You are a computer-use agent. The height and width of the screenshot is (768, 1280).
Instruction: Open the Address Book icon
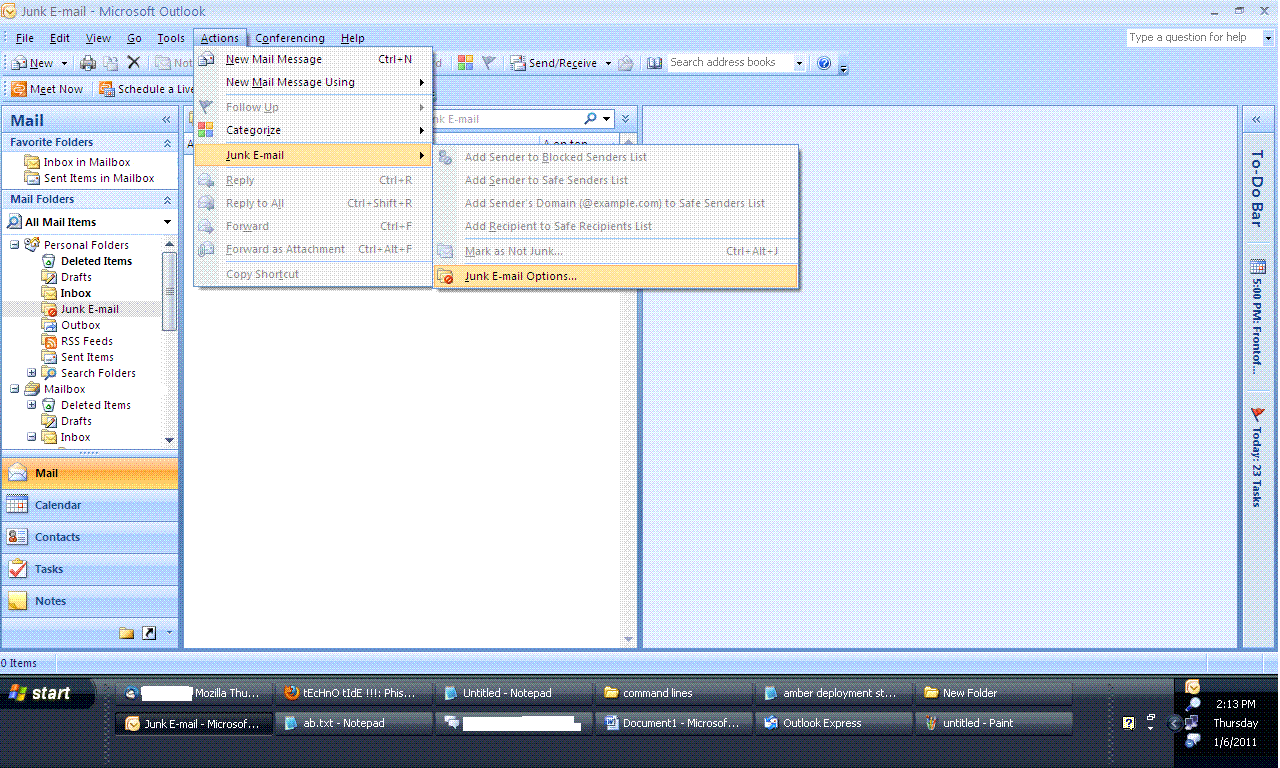(x=654, y=63)
